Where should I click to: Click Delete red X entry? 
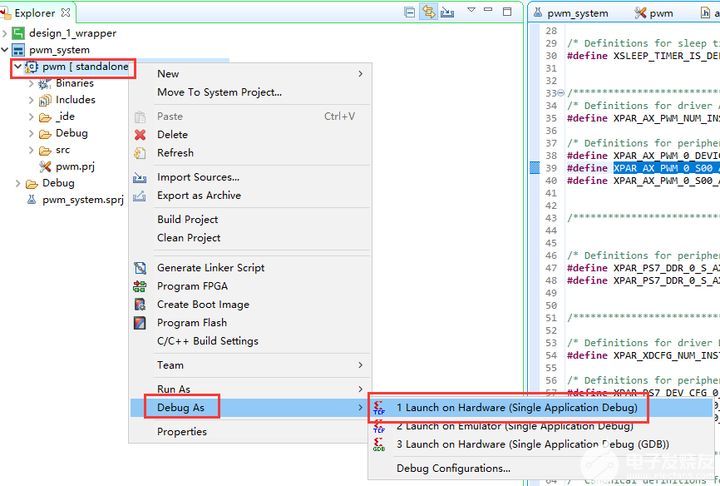pyautogui.click(x=251, y=135)
